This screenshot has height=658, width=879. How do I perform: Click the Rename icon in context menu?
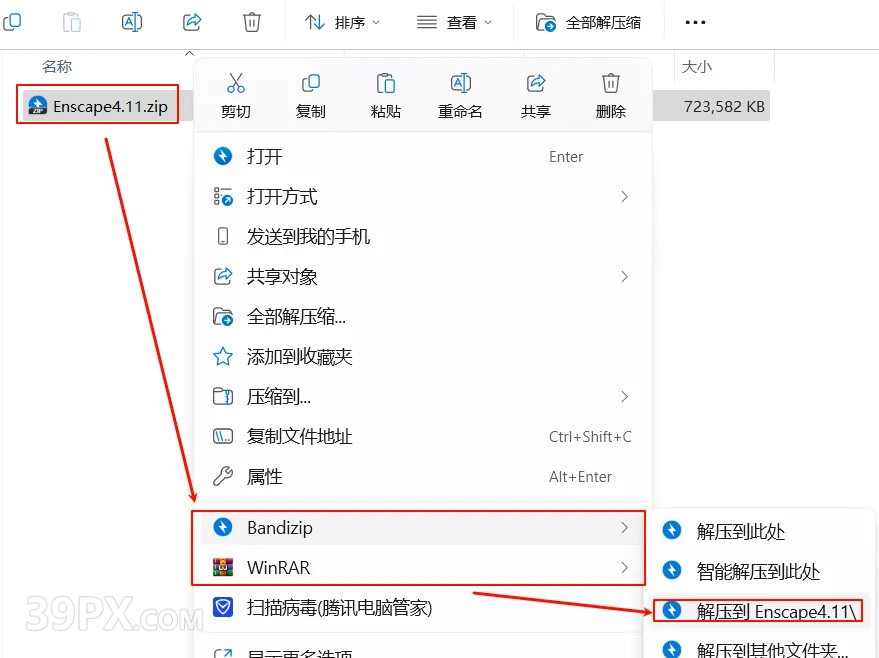click(460, 84)
